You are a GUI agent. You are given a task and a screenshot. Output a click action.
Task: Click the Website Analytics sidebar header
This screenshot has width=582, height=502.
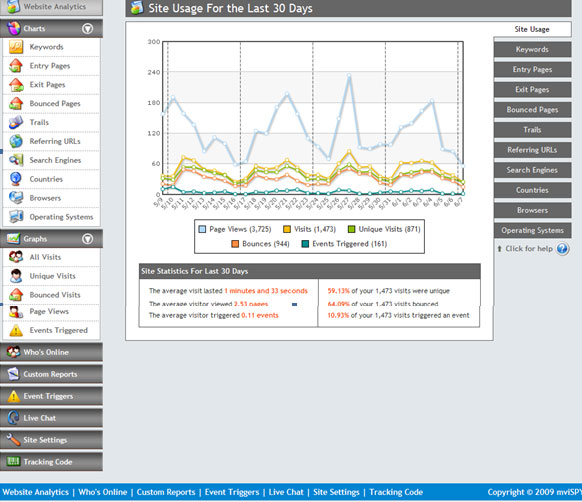pyautogui.click(x=51, y=7)
